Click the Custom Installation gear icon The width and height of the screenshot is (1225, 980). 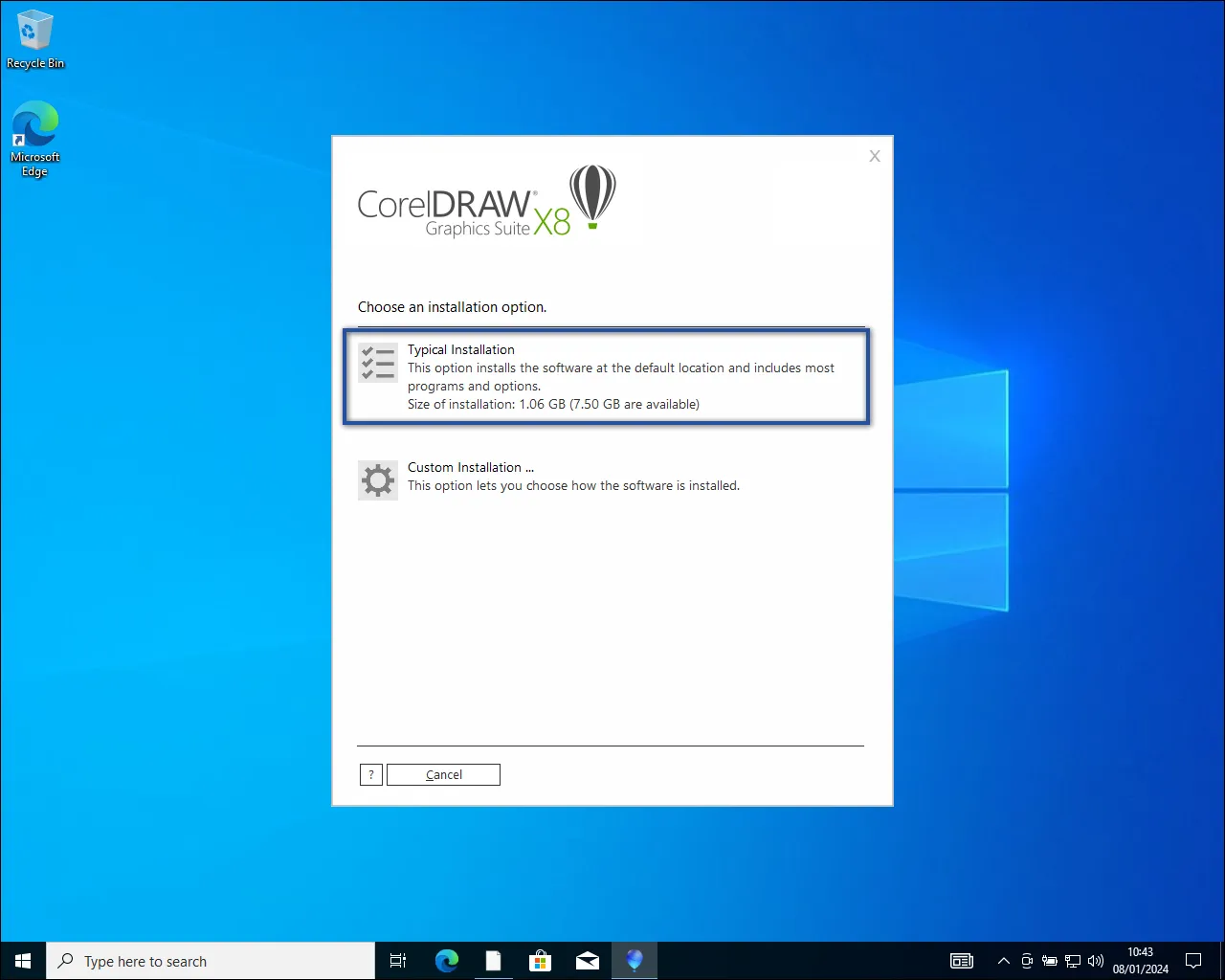[378, 480]
